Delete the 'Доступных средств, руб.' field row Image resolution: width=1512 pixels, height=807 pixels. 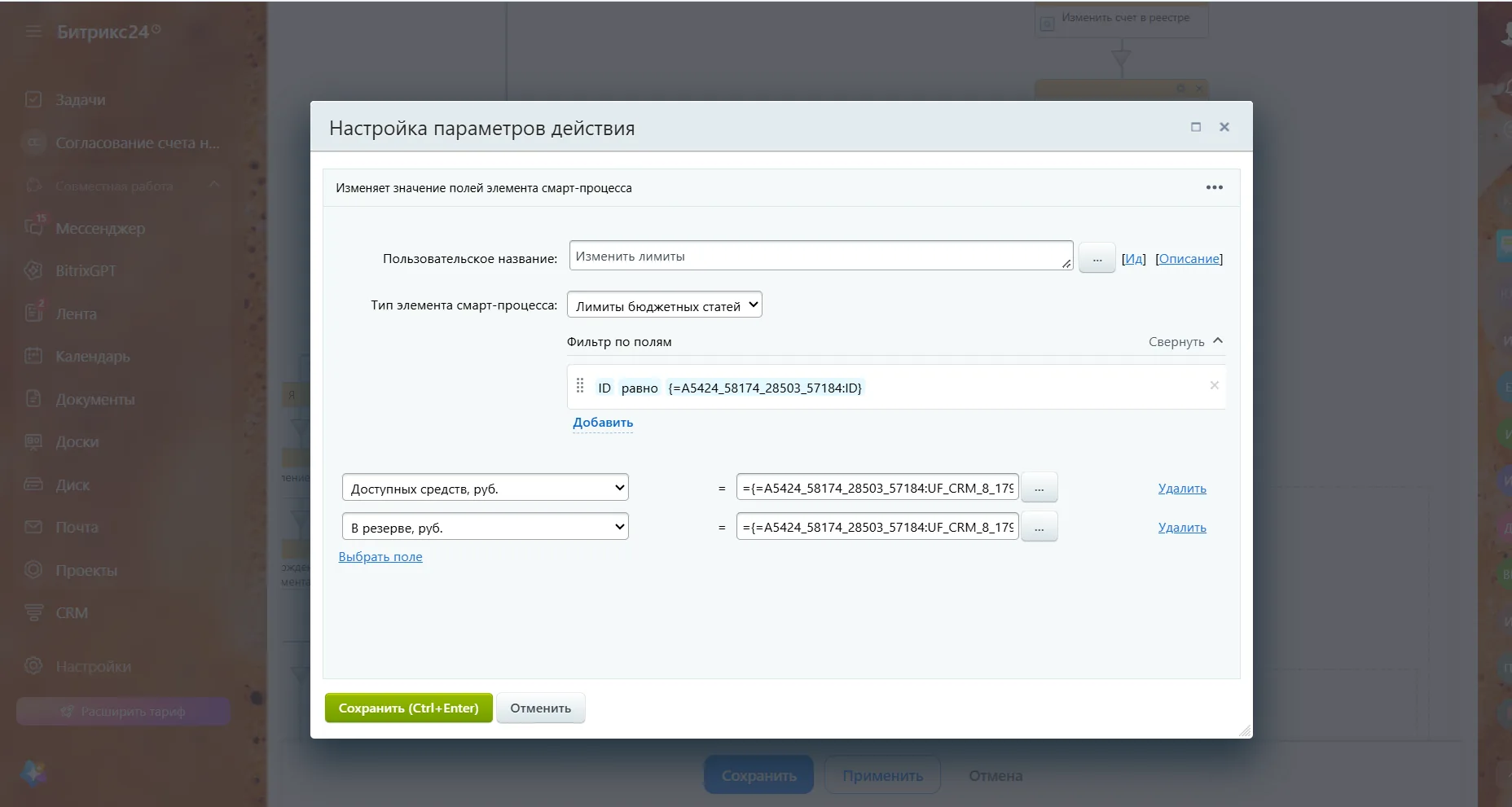(1182, 489)
